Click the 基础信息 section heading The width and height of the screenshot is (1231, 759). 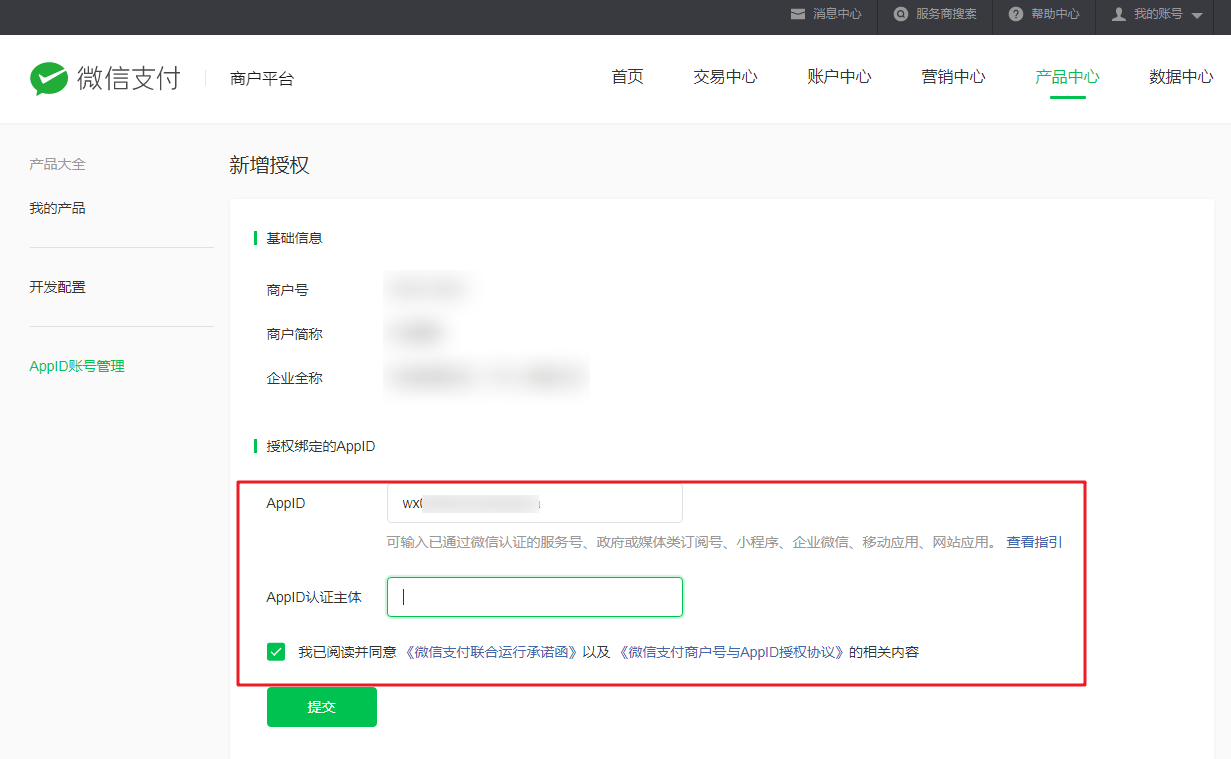[294, 238]
